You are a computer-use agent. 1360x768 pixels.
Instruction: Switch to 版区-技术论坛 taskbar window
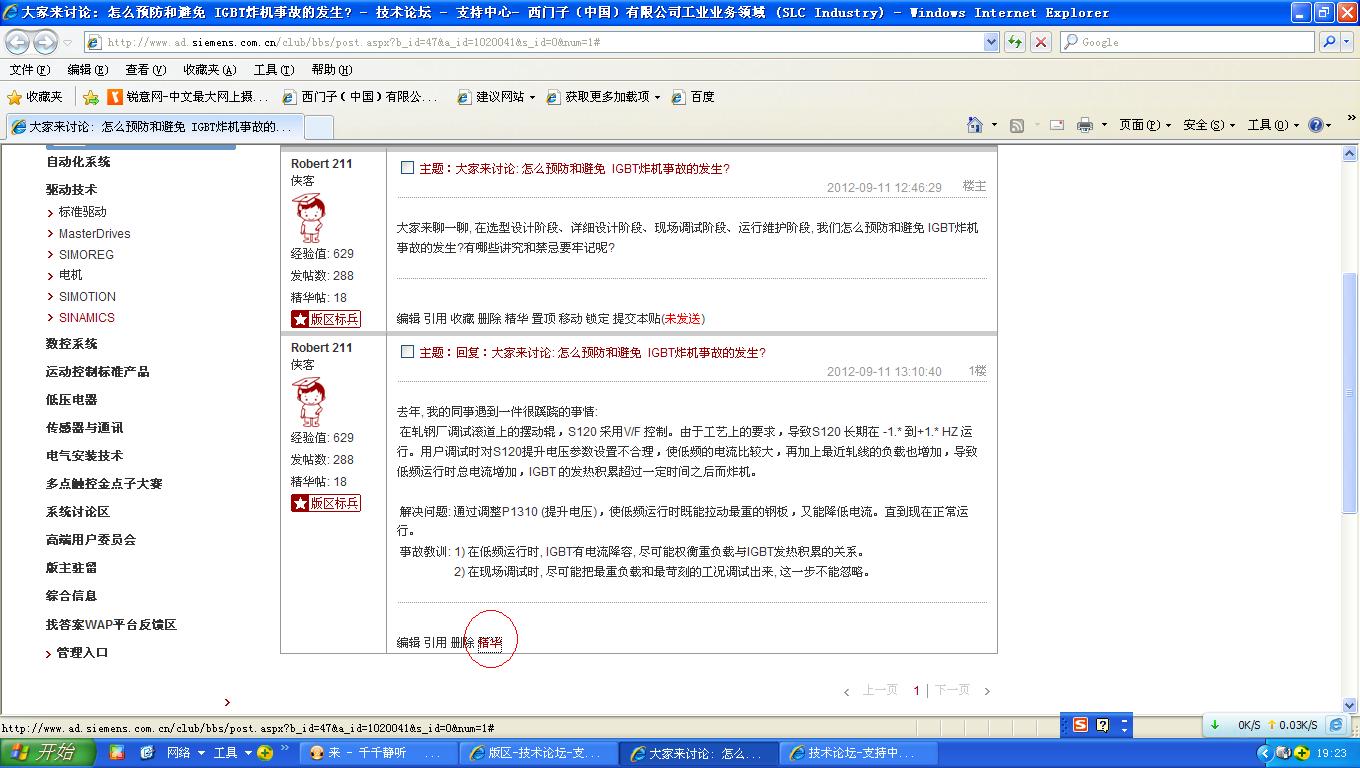click(537, 753)
